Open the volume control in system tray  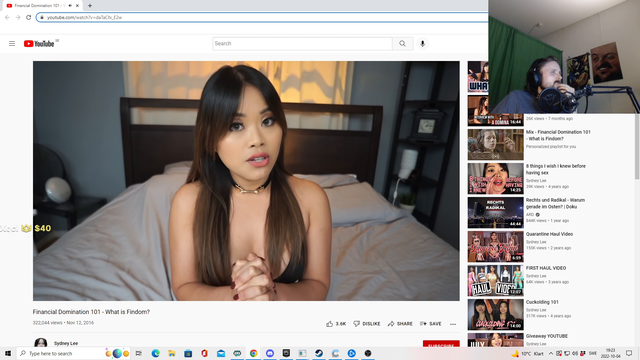[575, 353]
